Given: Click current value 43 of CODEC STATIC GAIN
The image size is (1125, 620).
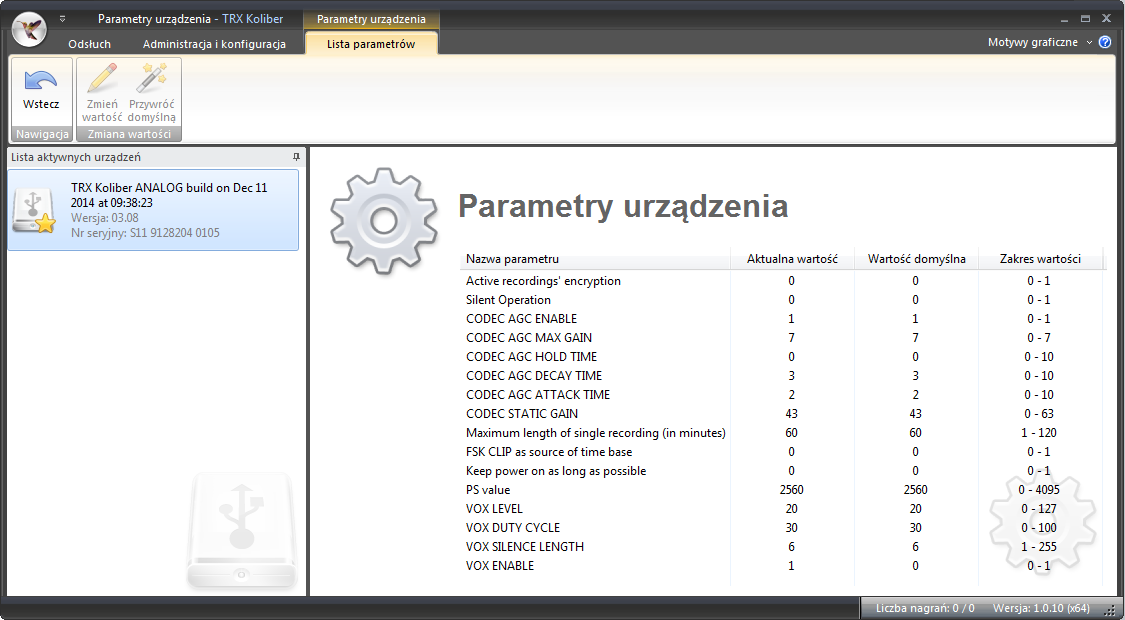Looking at the screenshot, I should click(x=791, y=414).
